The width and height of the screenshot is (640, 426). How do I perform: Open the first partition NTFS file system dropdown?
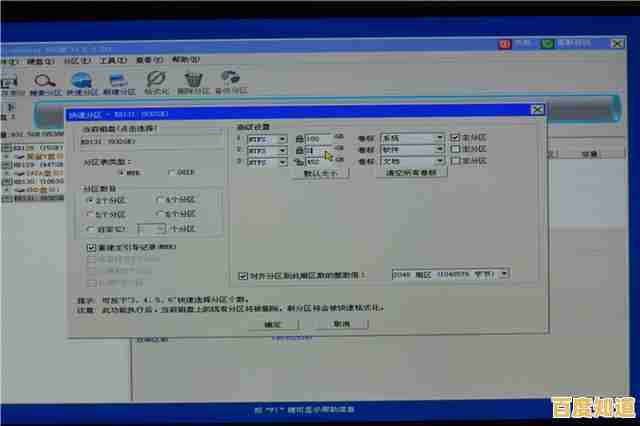(x=286, y=138)
